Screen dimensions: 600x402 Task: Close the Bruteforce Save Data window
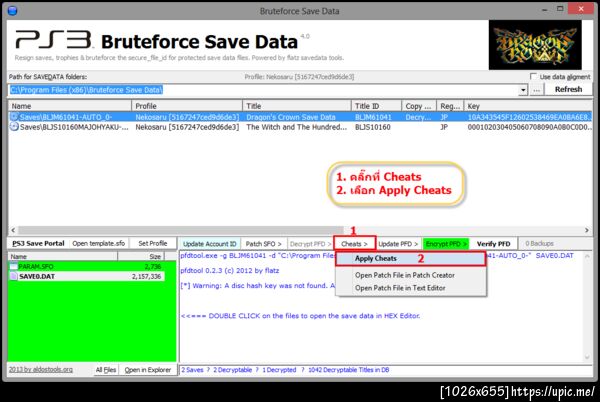[x=581, y=9]
